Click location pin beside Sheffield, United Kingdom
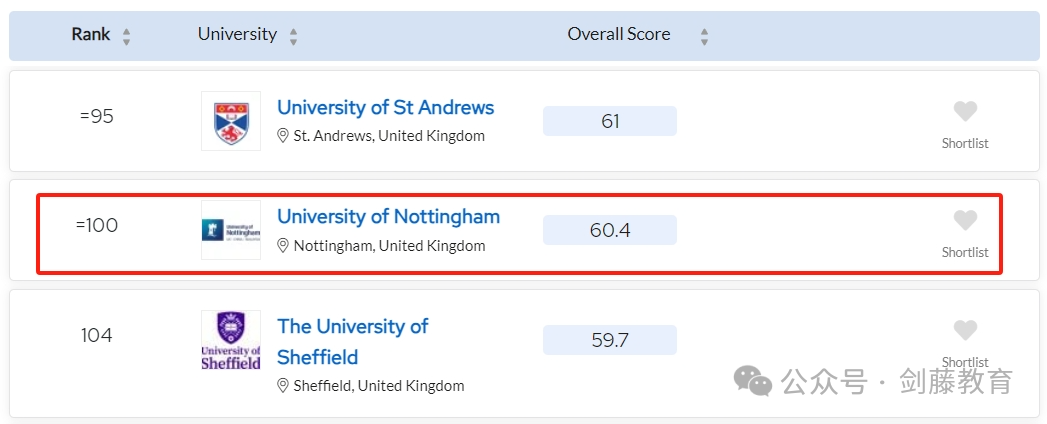 (x=283, y=386)
